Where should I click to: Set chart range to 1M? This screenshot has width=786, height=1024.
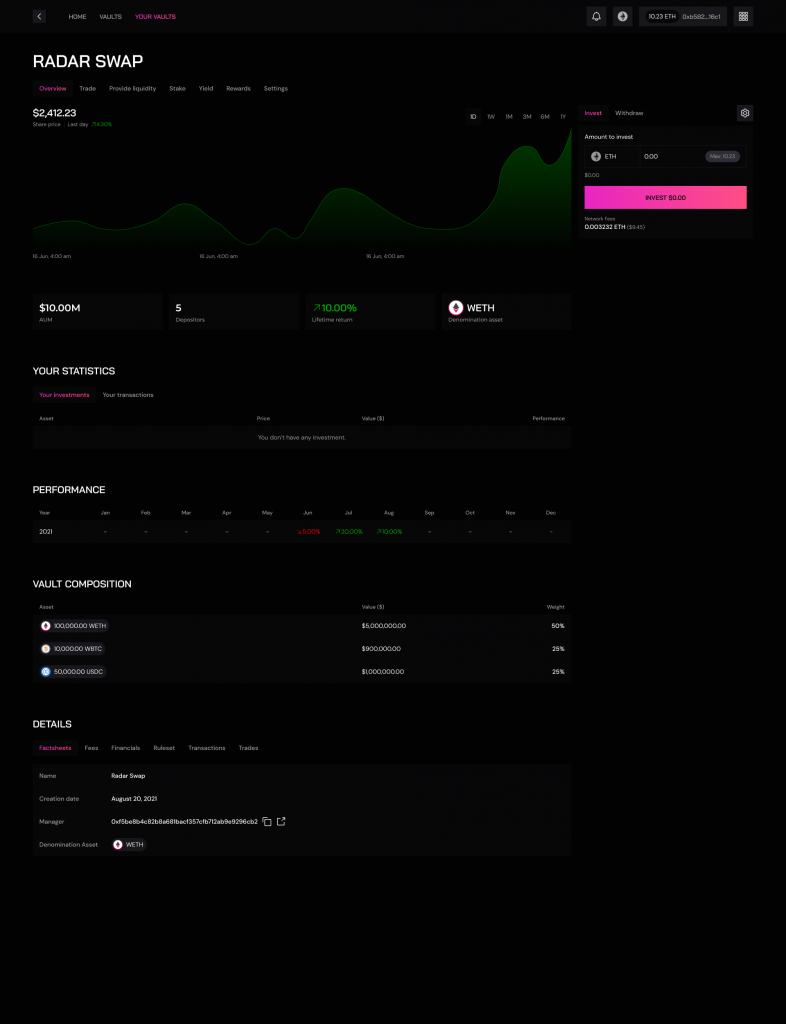coord(509,117)
